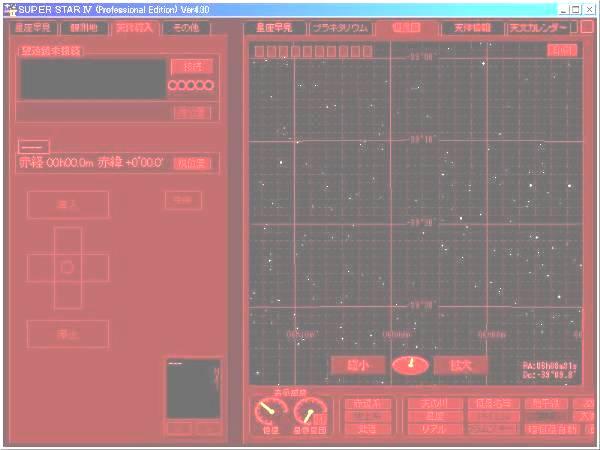Click the 接続 telescope connect button

click(x=192, y=67)
